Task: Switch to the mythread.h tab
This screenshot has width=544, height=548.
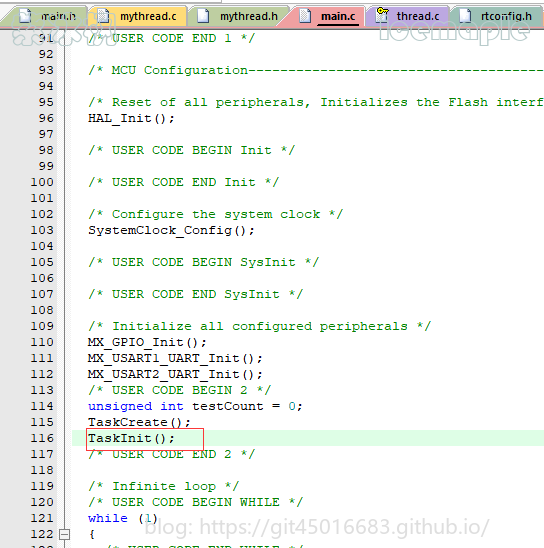Action: pos(238,16)
